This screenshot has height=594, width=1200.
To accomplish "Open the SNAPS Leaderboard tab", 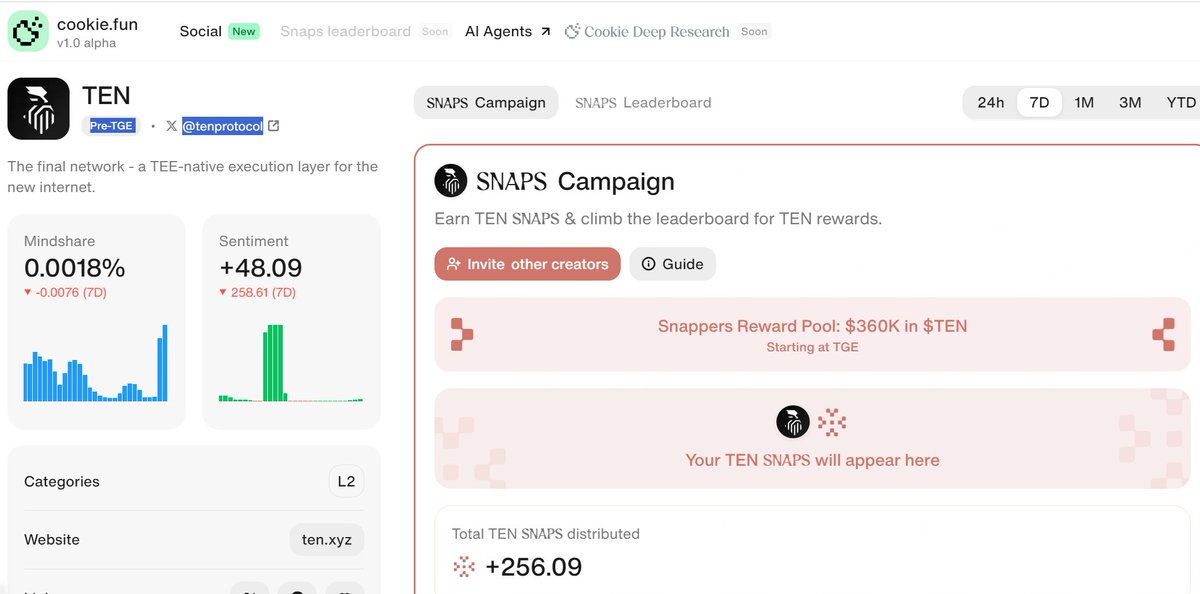I will pyautogui.click(x=643, y=102).
